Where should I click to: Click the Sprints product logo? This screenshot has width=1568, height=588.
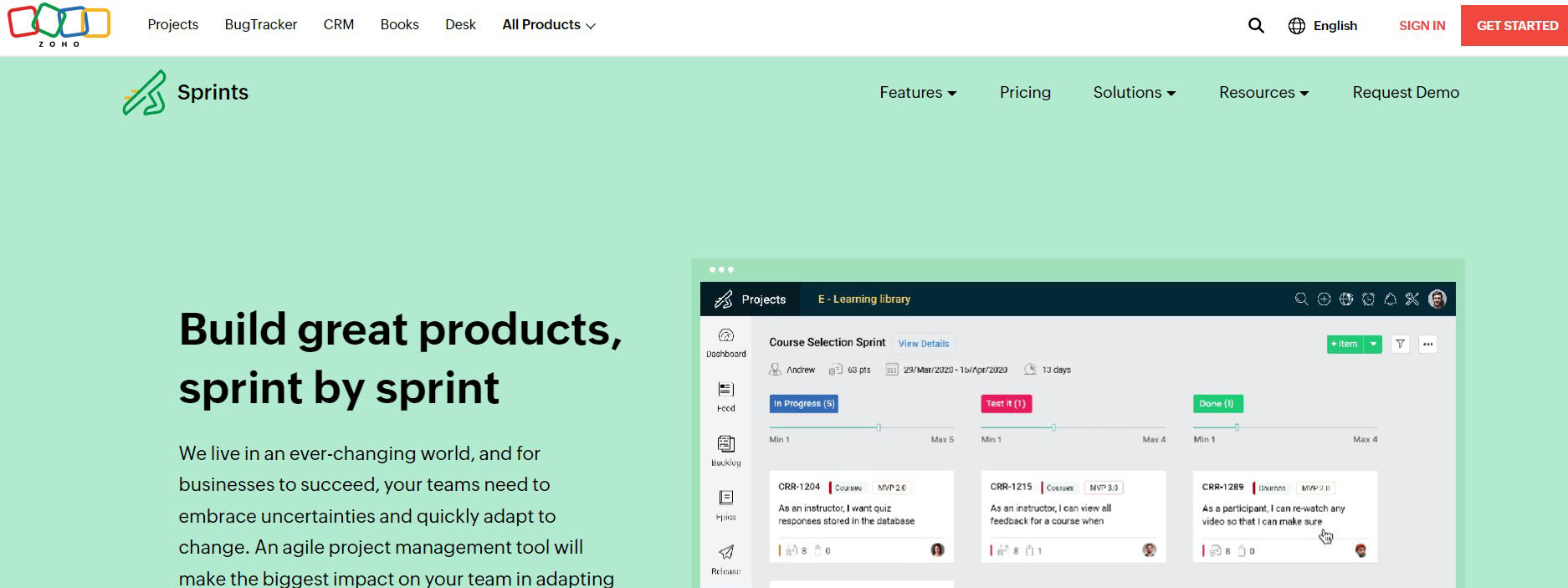click(x=186, y=92)
